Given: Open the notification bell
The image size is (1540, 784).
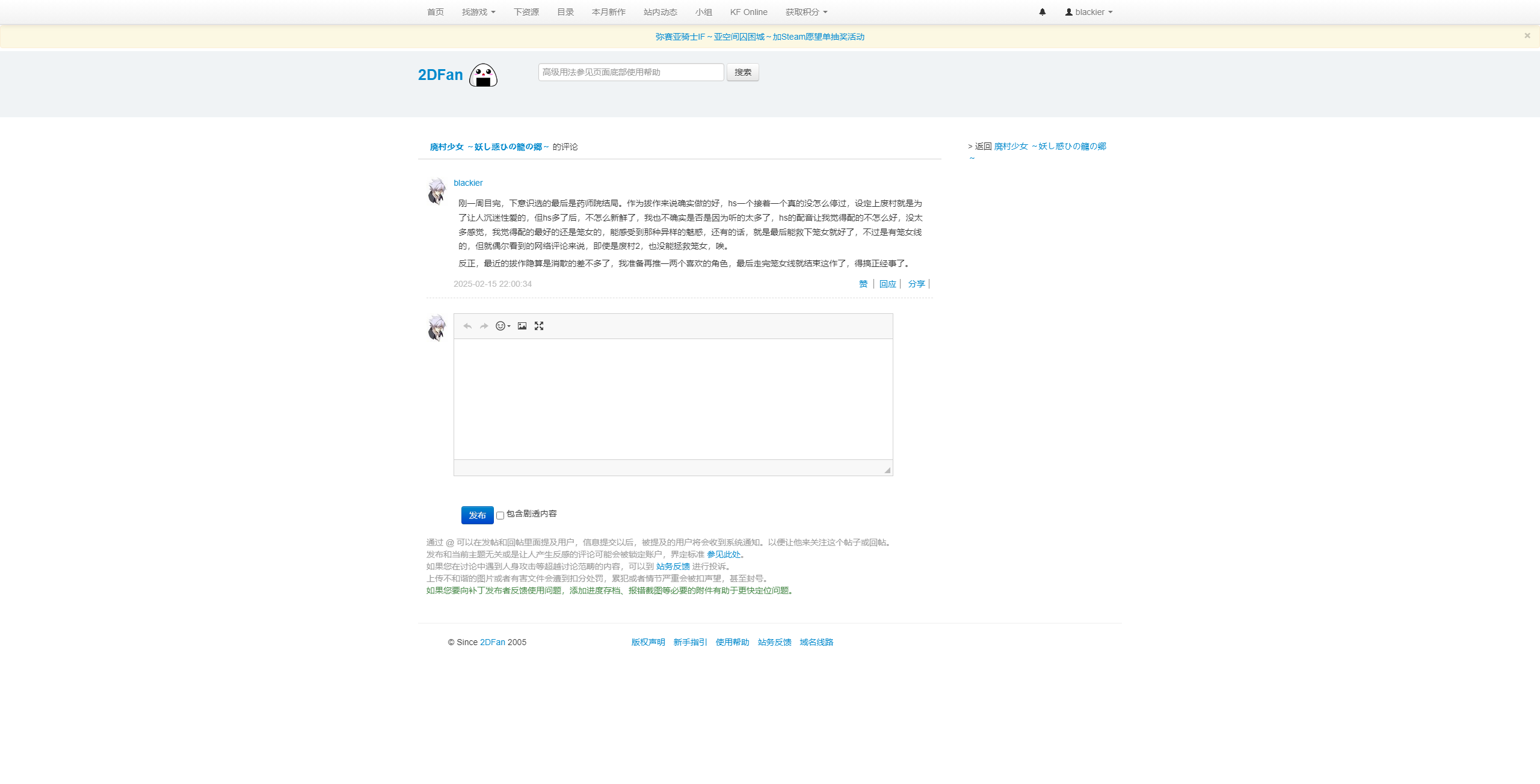Looking at the screenshot, I should pos(1043,12).
